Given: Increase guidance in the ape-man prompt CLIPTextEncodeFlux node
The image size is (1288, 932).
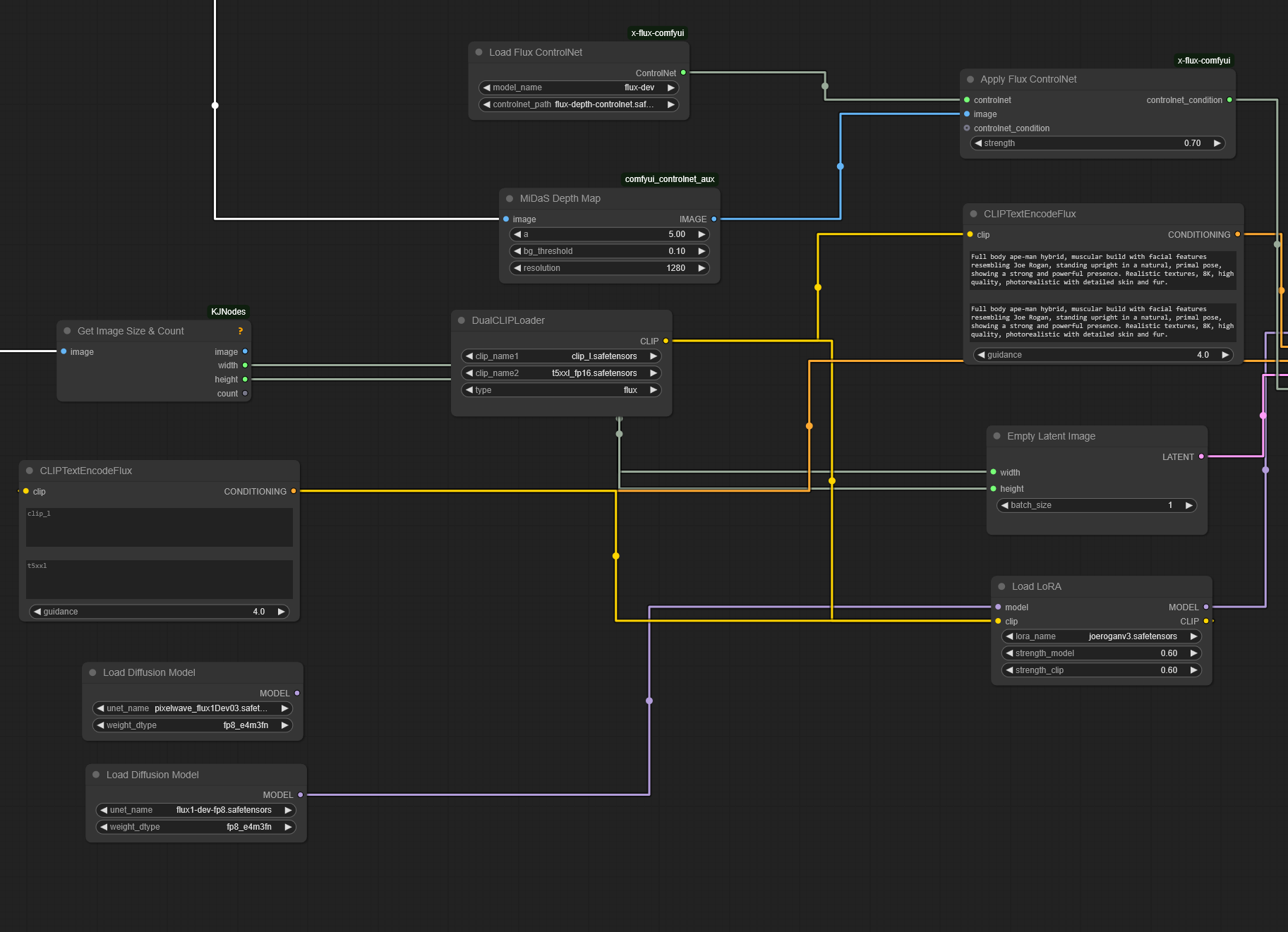Looking at the screenshot, I should click(x=1225, y=355).
